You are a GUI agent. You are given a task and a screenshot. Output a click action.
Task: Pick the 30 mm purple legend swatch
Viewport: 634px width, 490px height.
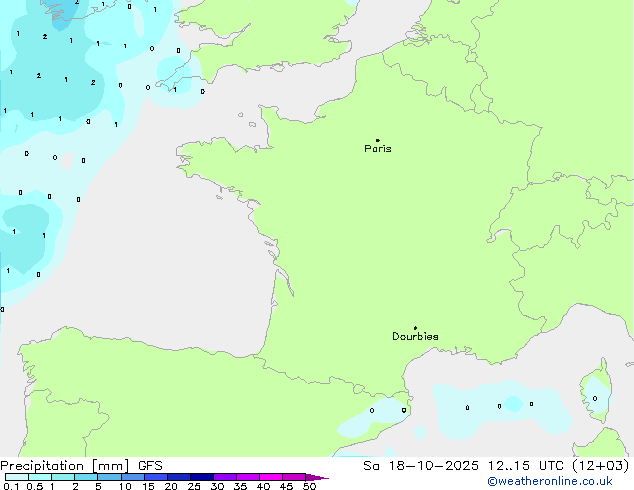click(x=225, y=477)
